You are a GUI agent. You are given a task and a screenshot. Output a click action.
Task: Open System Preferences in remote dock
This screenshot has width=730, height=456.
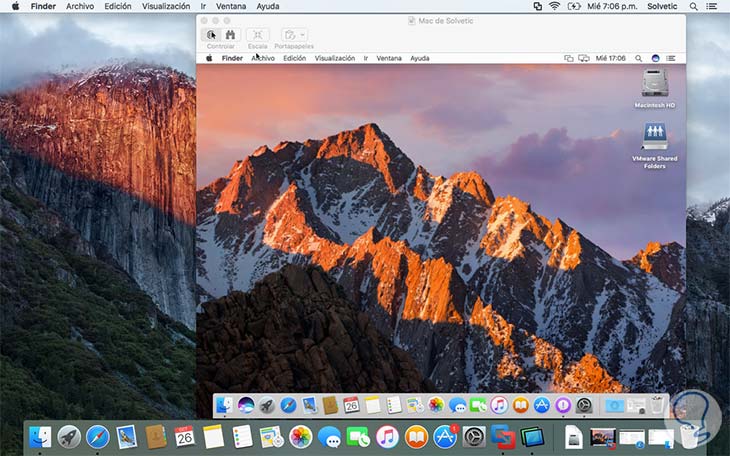584,405
